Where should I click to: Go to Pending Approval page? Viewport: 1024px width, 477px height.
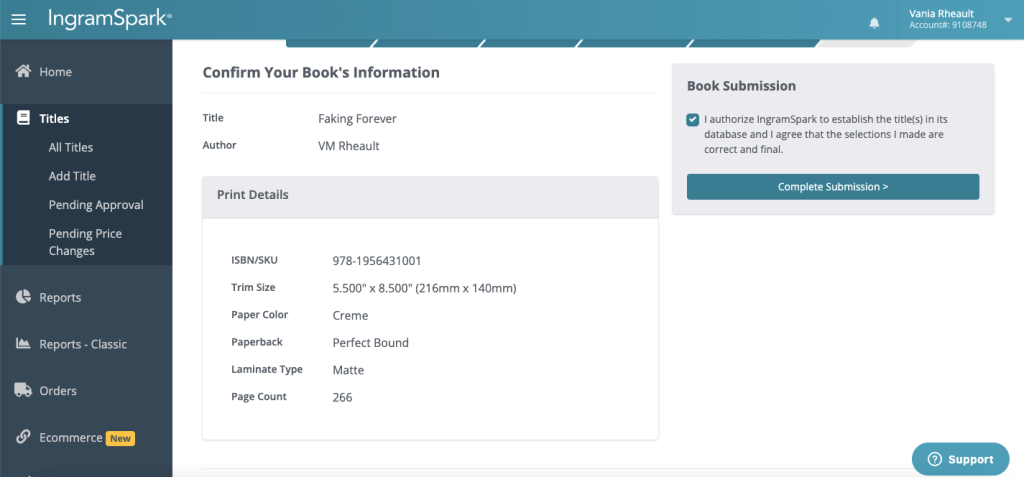(x=96, y=205)
